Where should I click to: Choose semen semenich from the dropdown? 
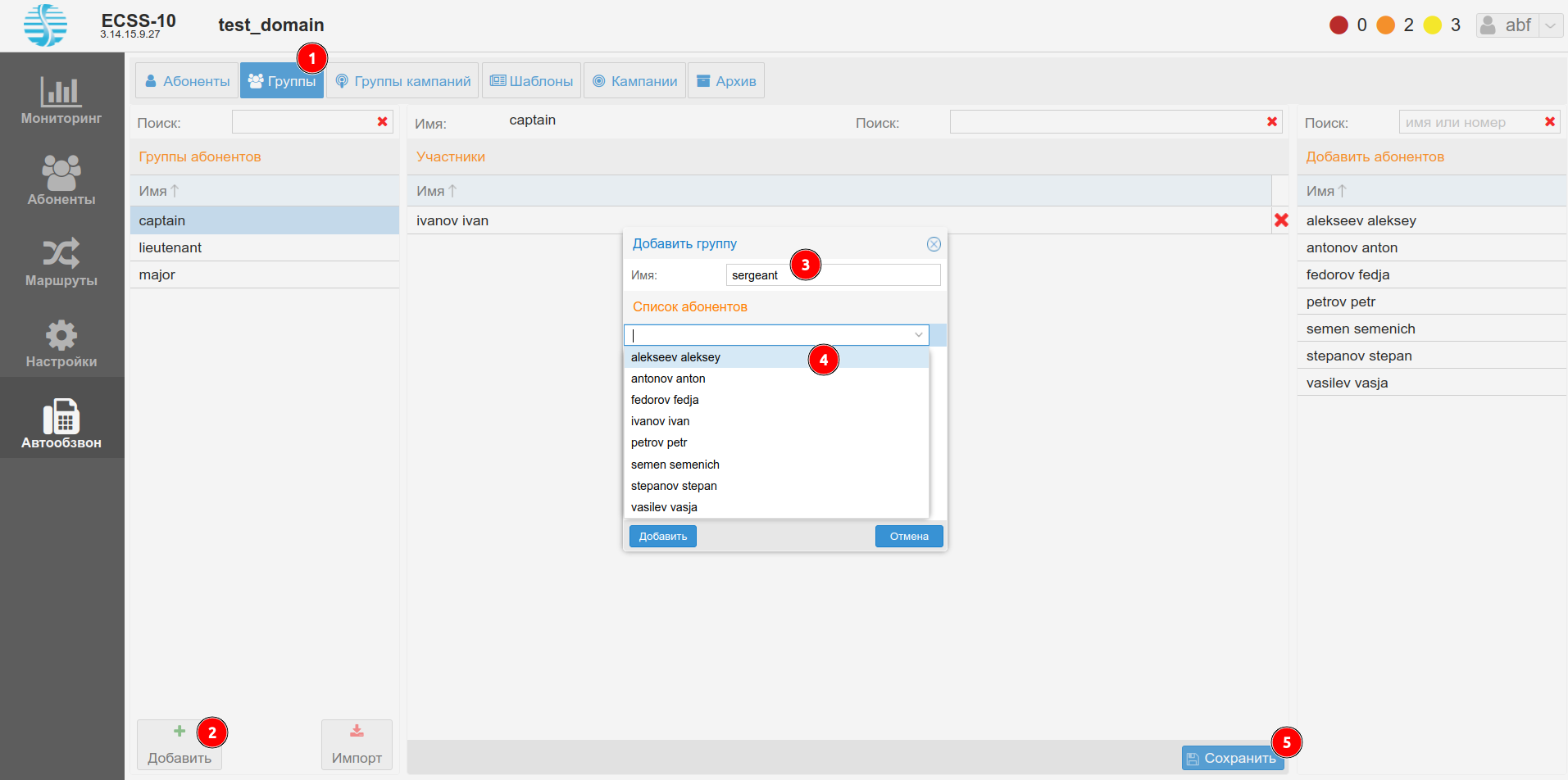[776, 465]
